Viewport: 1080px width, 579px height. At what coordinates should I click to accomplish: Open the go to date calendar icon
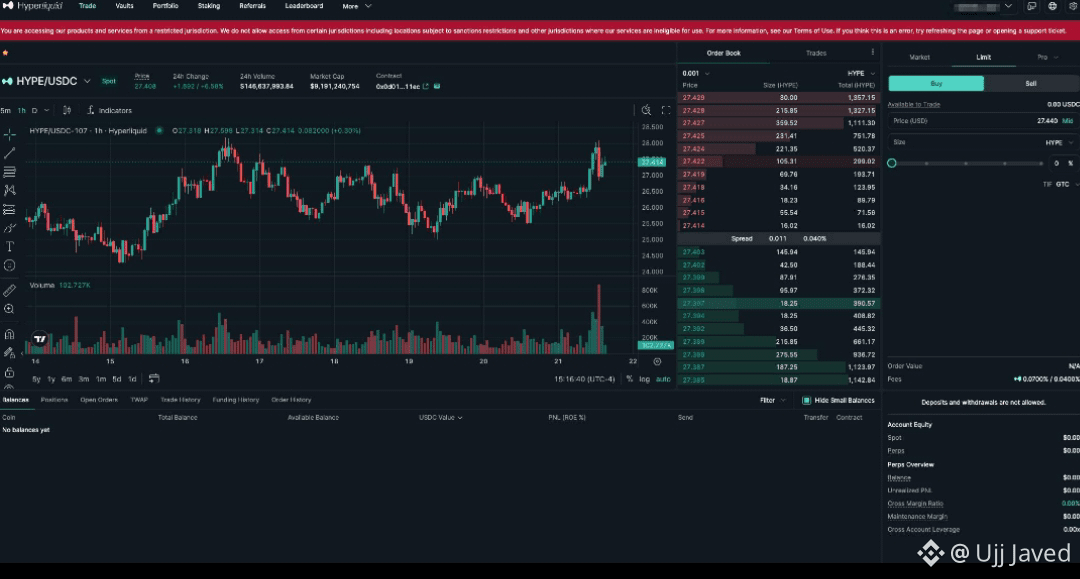pyautogui.click(x=154, y=379)
